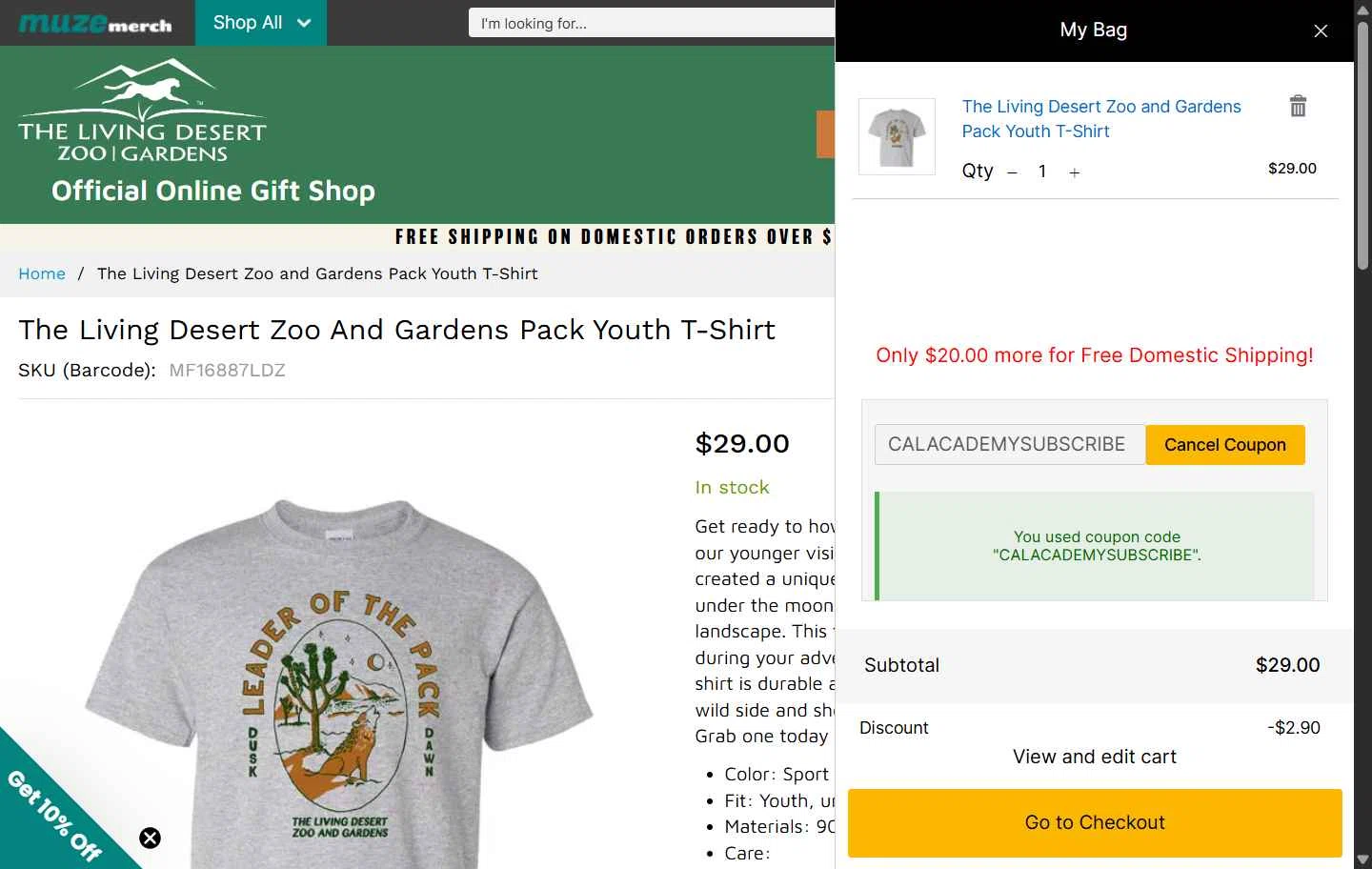The width and height of the screenshot is (1372, 869).
Task: Dismiss the Get 10% Off badge
Action: tap(151, 838)
